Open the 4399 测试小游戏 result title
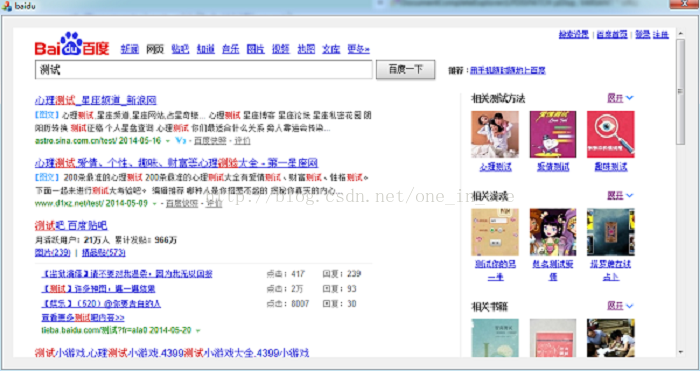 tap(172, 353)
